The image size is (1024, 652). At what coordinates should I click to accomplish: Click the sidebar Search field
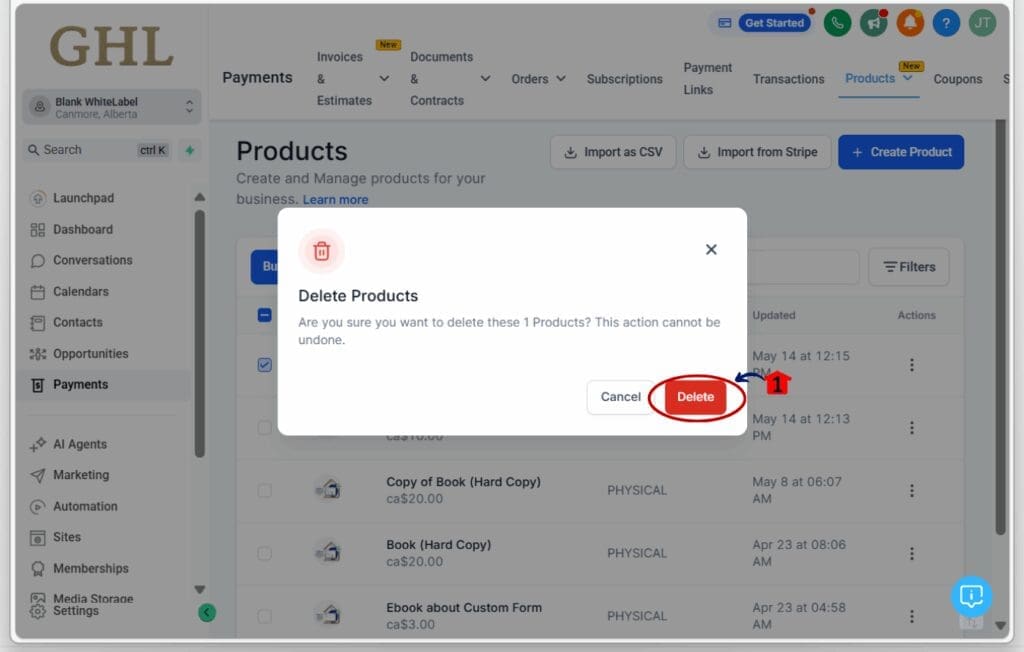click(98, 150)
